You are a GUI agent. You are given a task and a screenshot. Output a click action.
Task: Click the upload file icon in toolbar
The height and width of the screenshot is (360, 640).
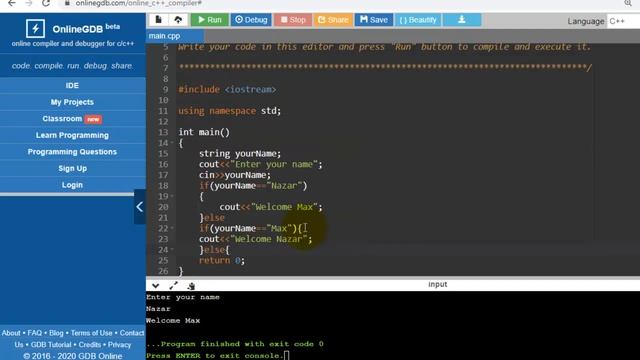(178, 20)
